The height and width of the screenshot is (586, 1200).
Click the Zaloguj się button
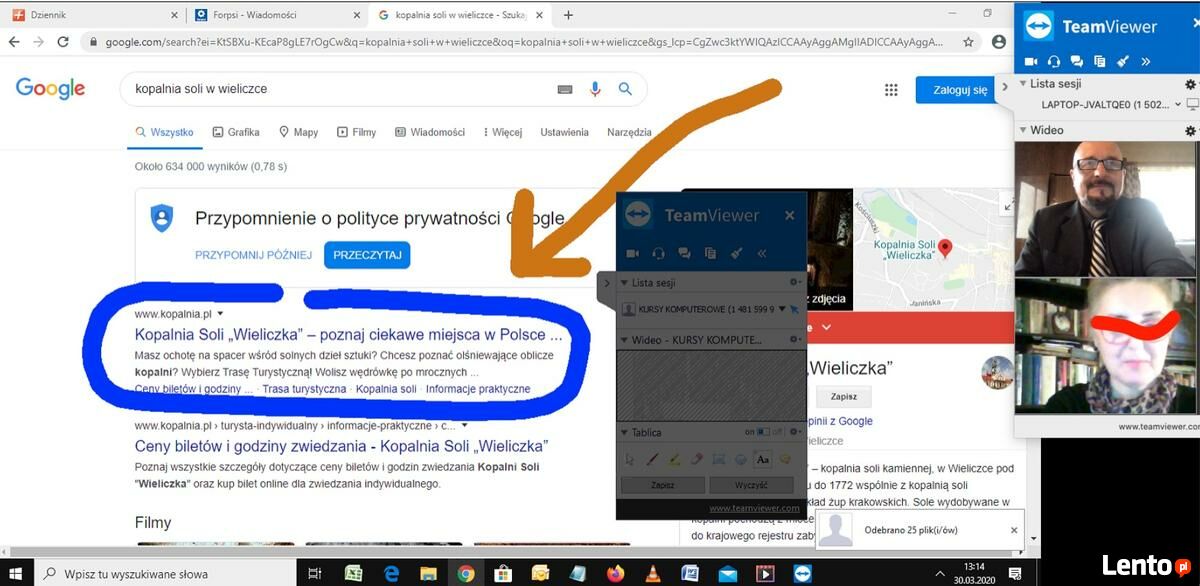coord(960,90)
